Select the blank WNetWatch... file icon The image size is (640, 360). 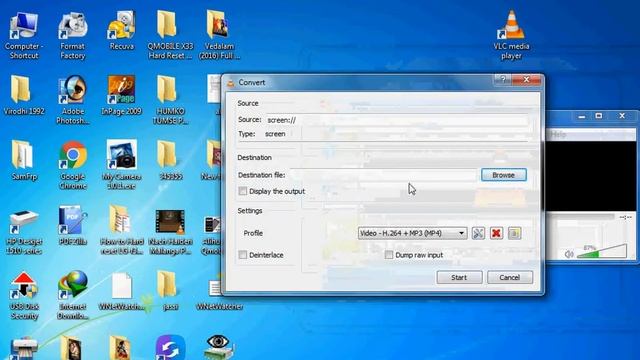121,291
